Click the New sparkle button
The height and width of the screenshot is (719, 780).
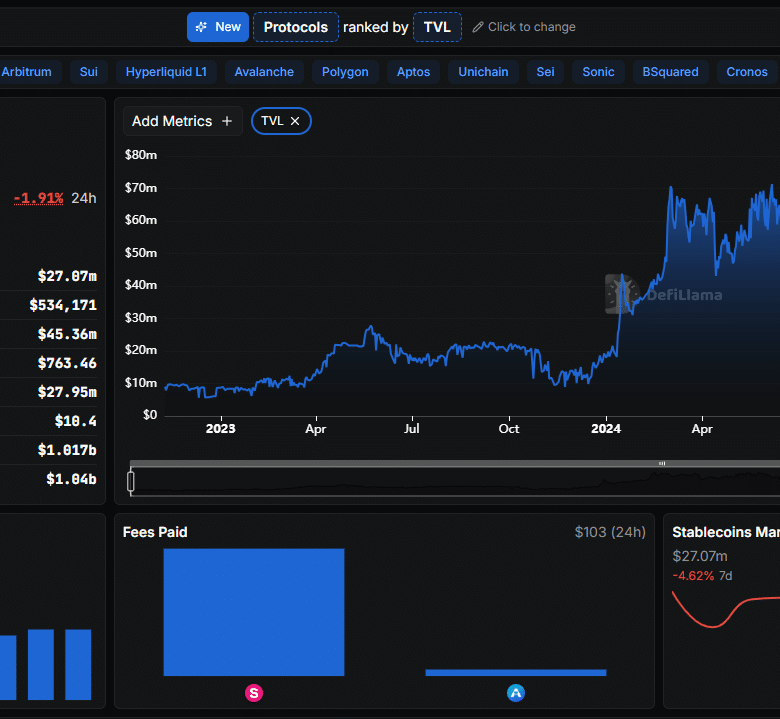click(x=218, y=27)
